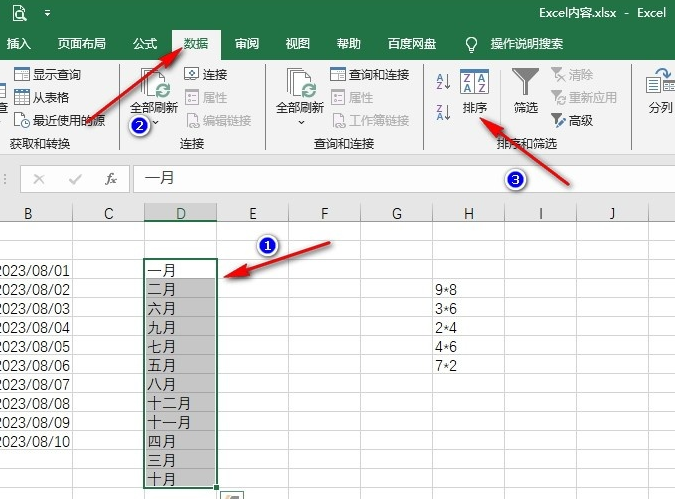Sort ascending with the A-Z icon

(443, 81)
